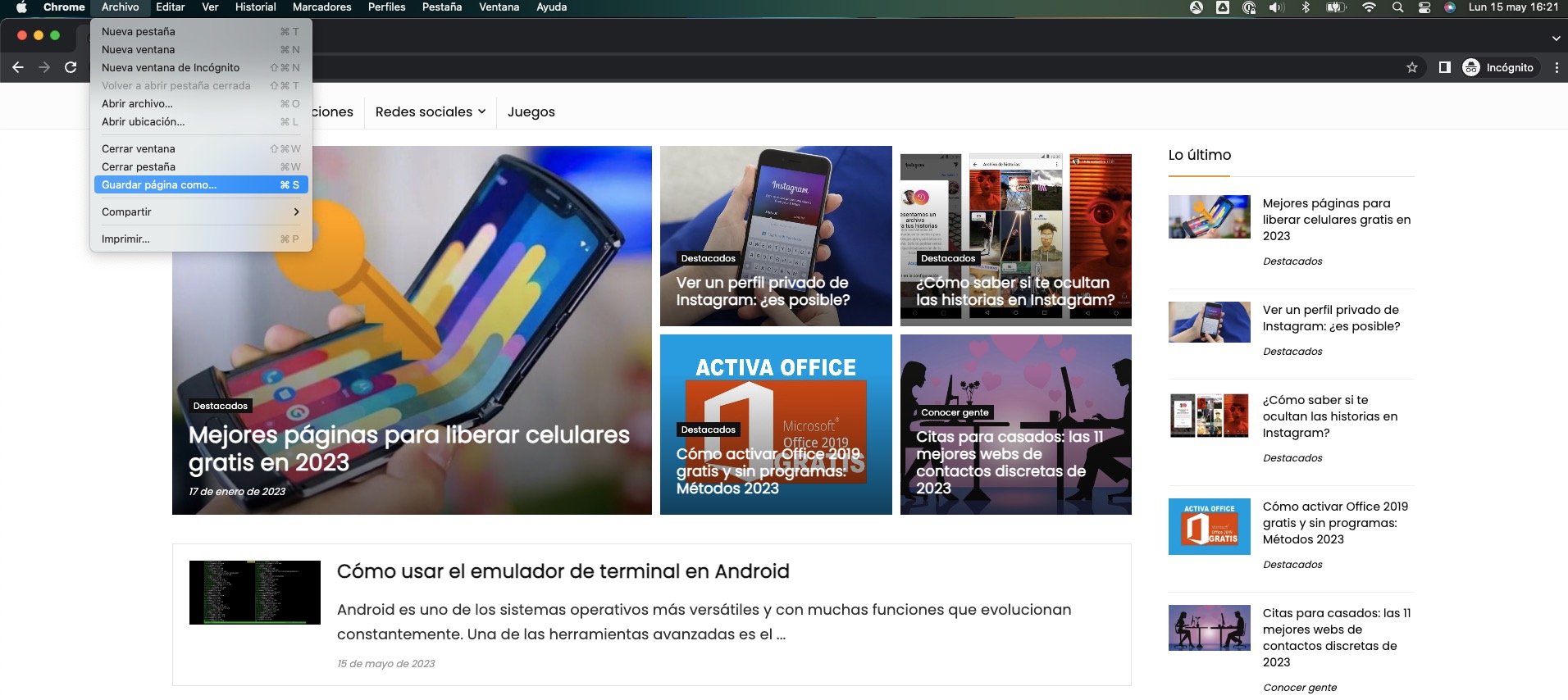The image size is (1568, 700).
Task: Open the Ver menu in menu bar
Action: (210, 7)
